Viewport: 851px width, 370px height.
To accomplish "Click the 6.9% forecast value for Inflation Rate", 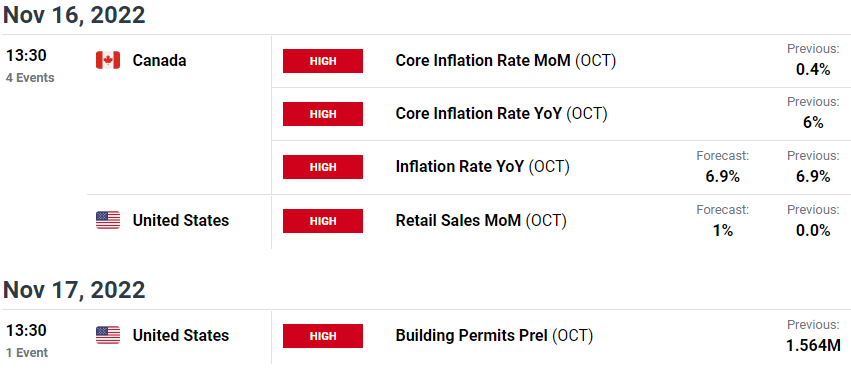I will click(722, 177).
